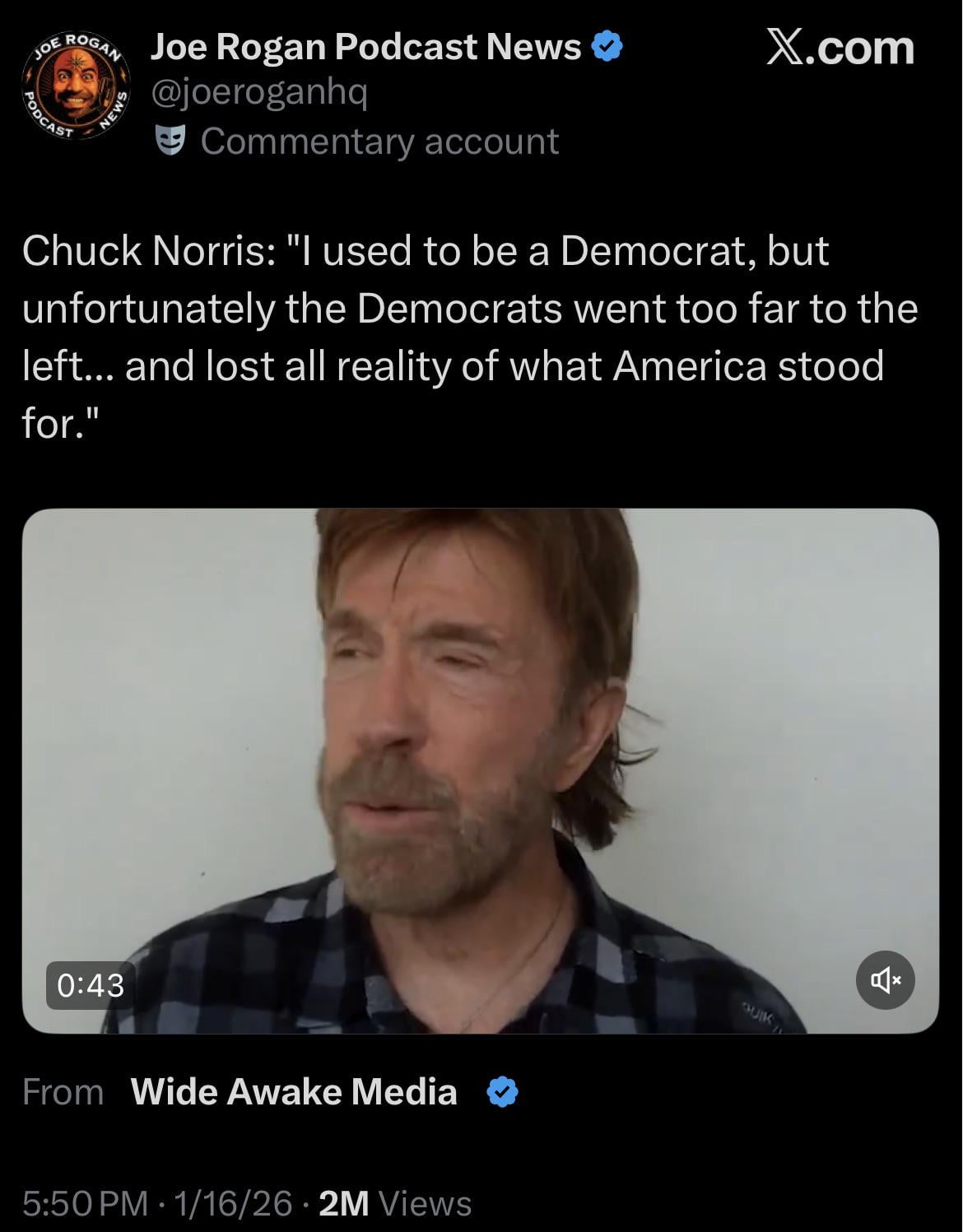The image size is (963, 1232).
Task: Click the blue verified badge beside Joe Rogan Podcast News
Action: click(x=607, y=47)
